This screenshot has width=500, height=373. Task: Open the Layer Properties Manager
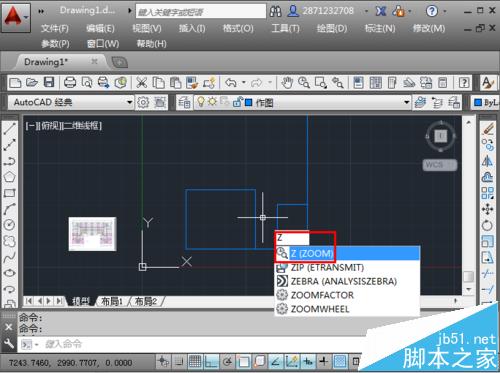coord(184,102)
